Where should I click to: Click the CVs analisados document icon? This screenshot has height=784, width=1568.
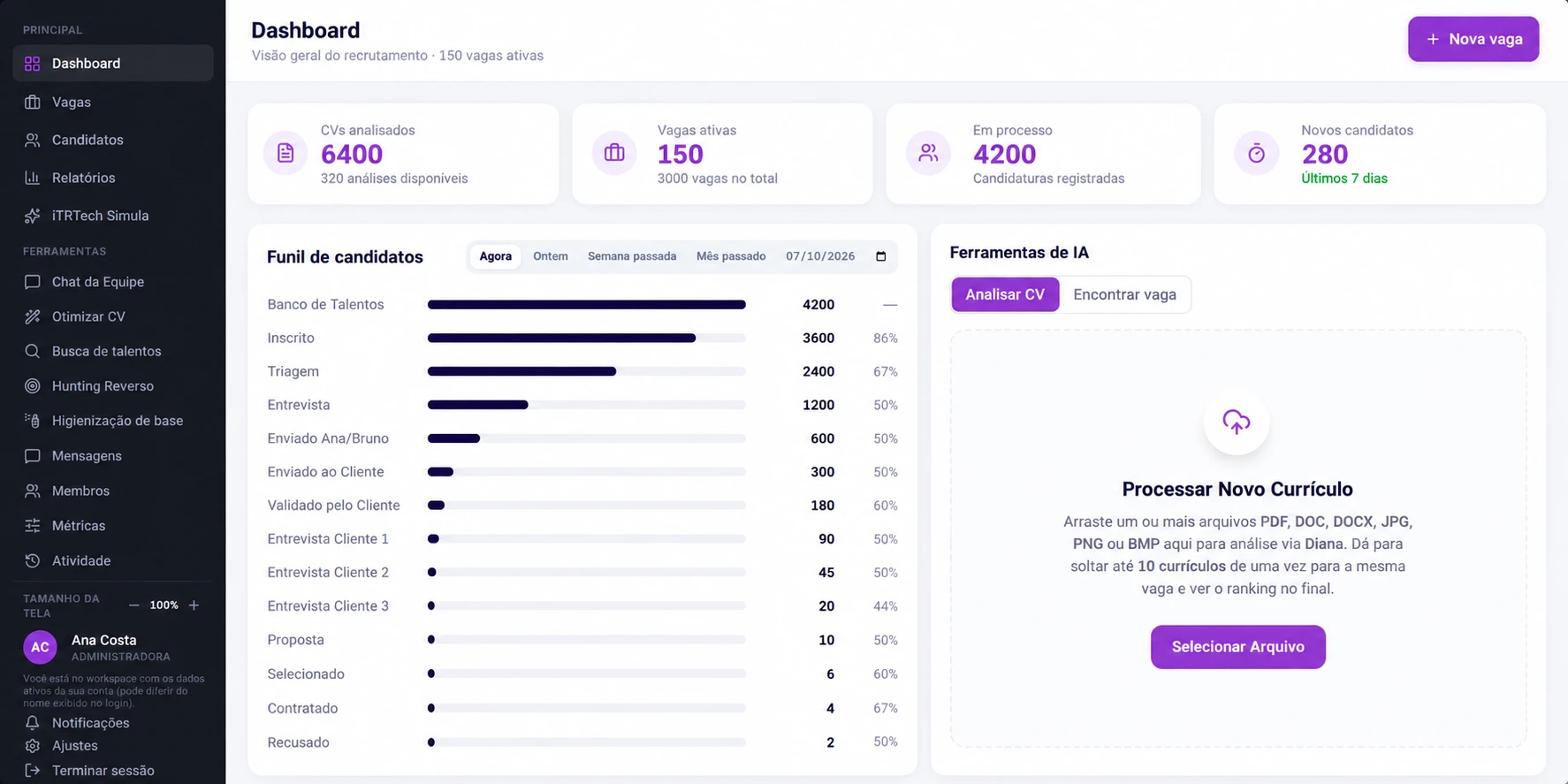[285, 153]
